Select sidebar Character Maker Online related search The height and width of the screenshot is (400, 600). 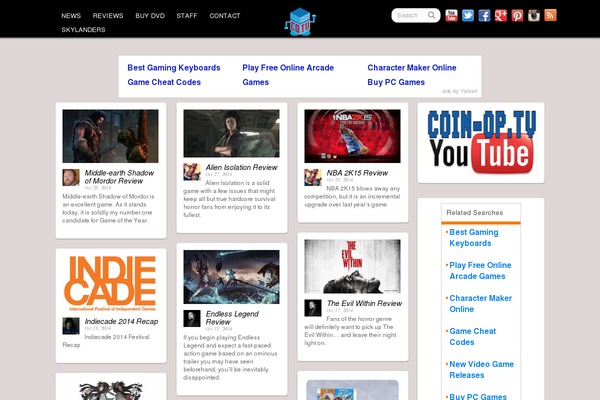(481, 304)
